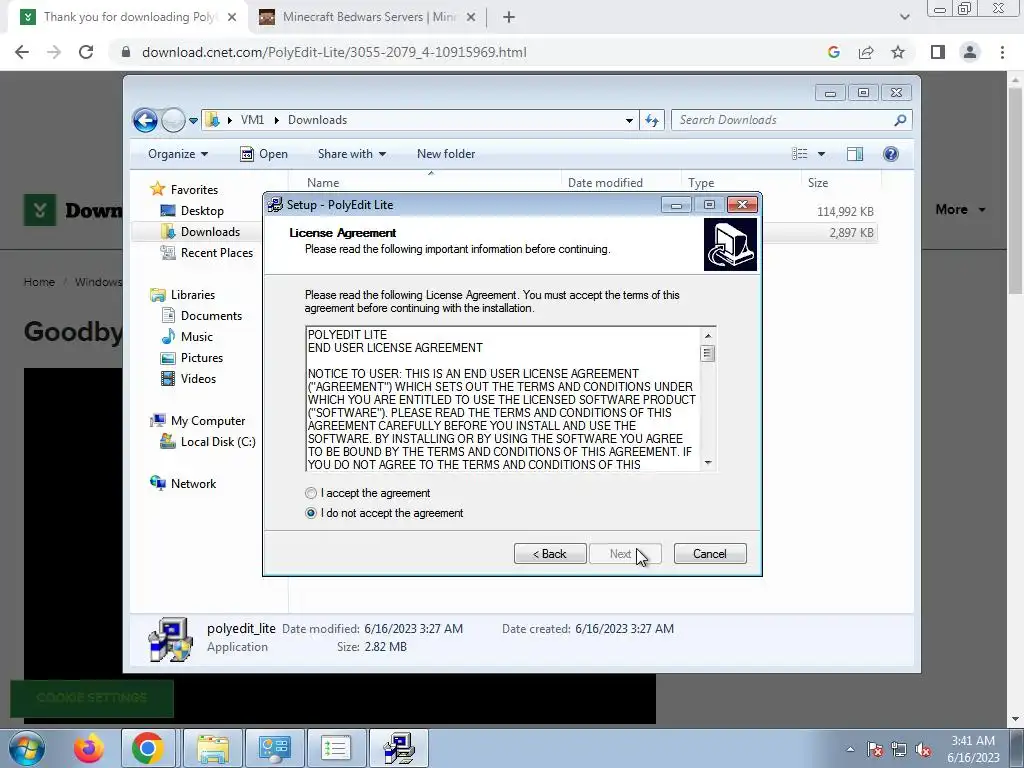Open Pictures library in navigation pane
Screen dimensions: 1024x768
pyautogui.click(x=202, y=358)
